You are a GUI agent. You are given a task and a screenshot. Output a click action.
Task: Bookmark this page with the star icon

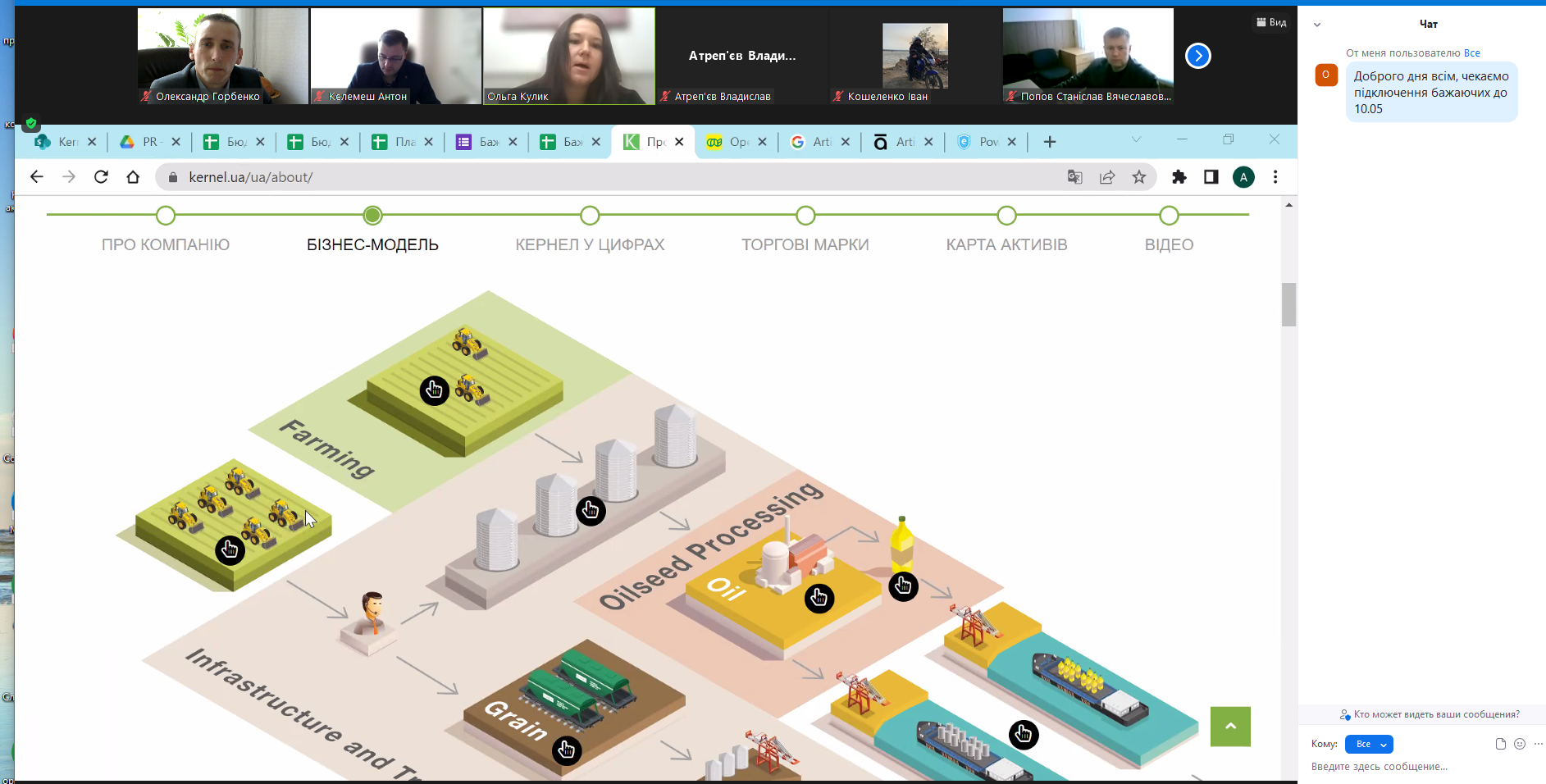click(1139, 177)
